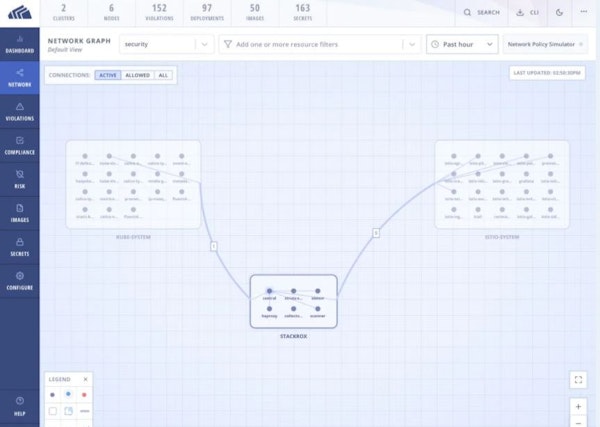Go to the Images sidebar page
This screenshot has width=600, height=427.
(20, 213)
